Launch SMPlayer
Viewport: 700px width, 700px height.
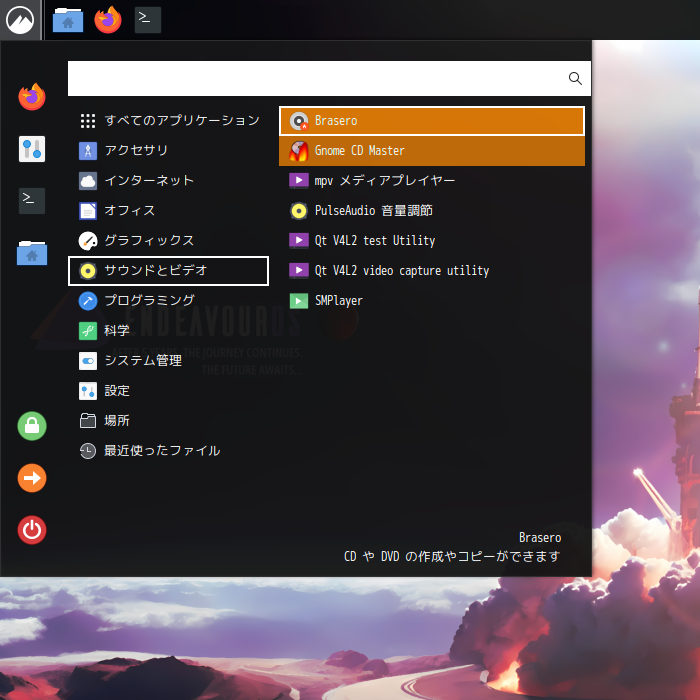[432, 300]
